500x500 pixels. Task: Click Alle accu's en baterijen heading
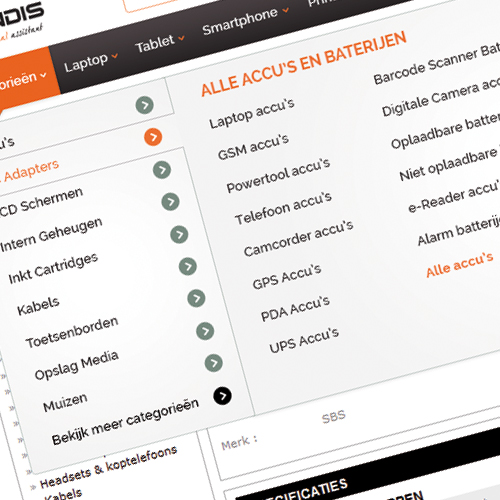(x=304, y=64)
